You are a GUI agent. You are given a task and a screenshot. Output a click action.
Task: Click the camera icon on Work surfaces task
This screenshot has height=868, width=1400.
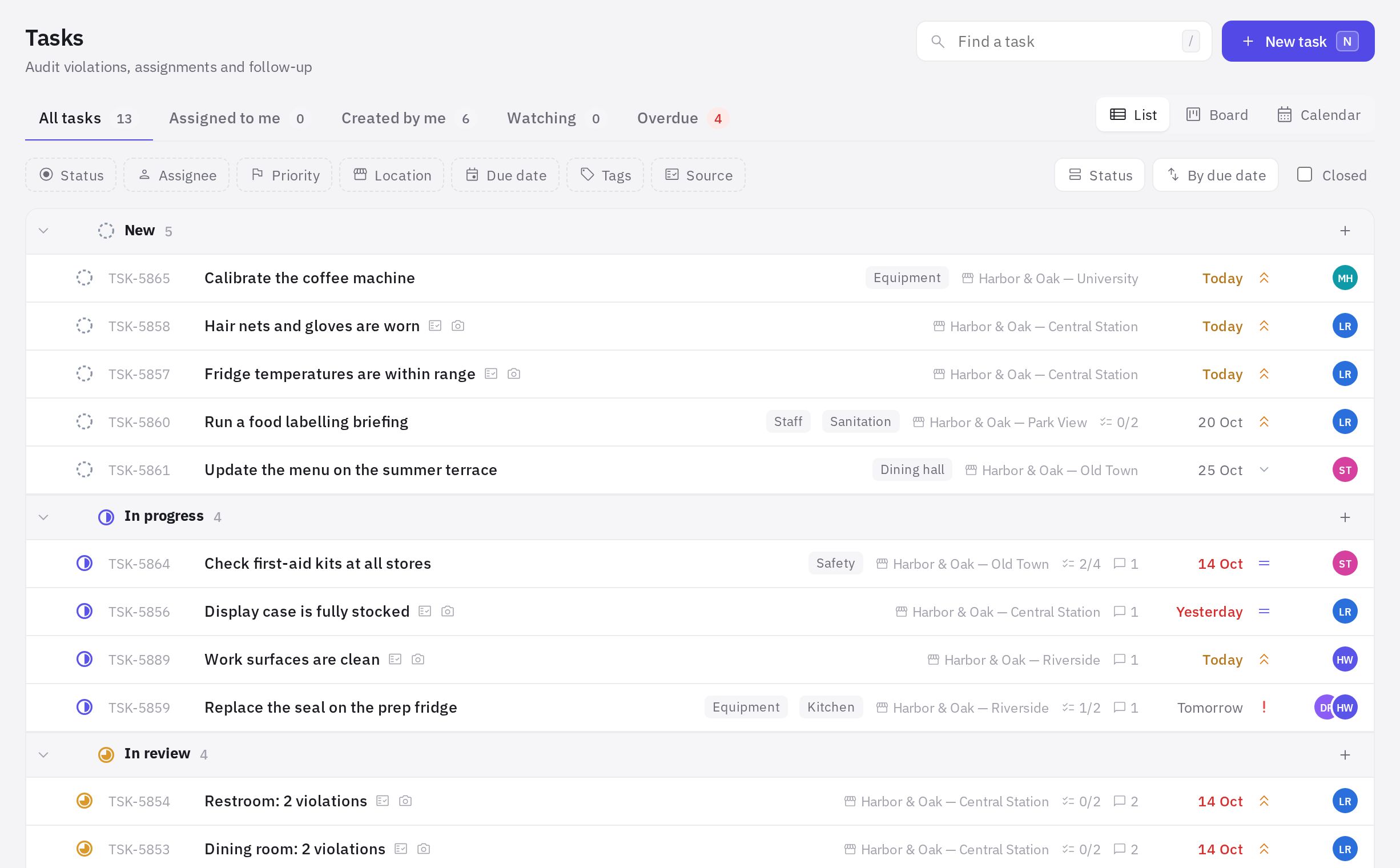pos(418,659)
